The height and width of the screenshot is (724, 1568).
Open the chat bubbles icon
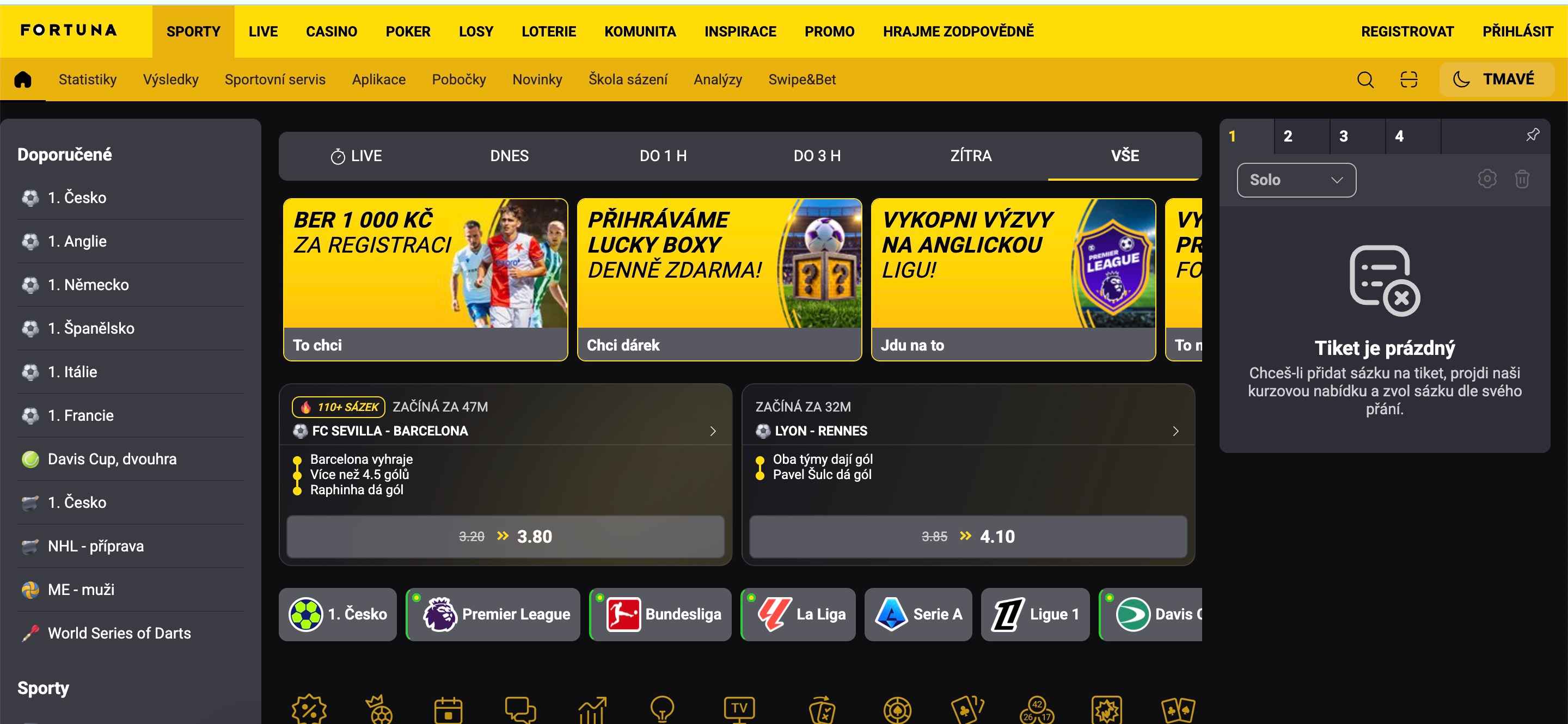pyautogui.click(x=520, y=709)
